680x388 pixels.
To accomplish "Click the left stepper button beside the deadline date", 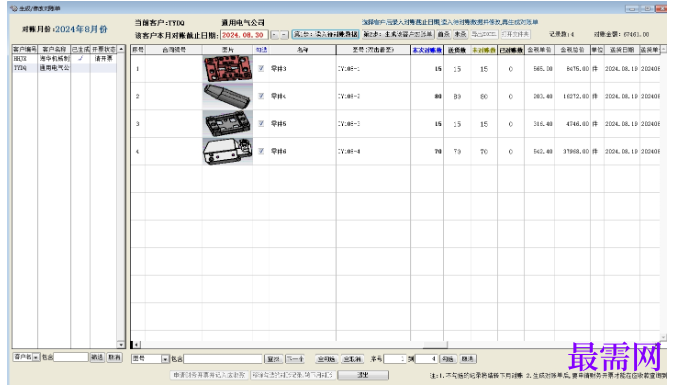I will (x=275, y=35).
